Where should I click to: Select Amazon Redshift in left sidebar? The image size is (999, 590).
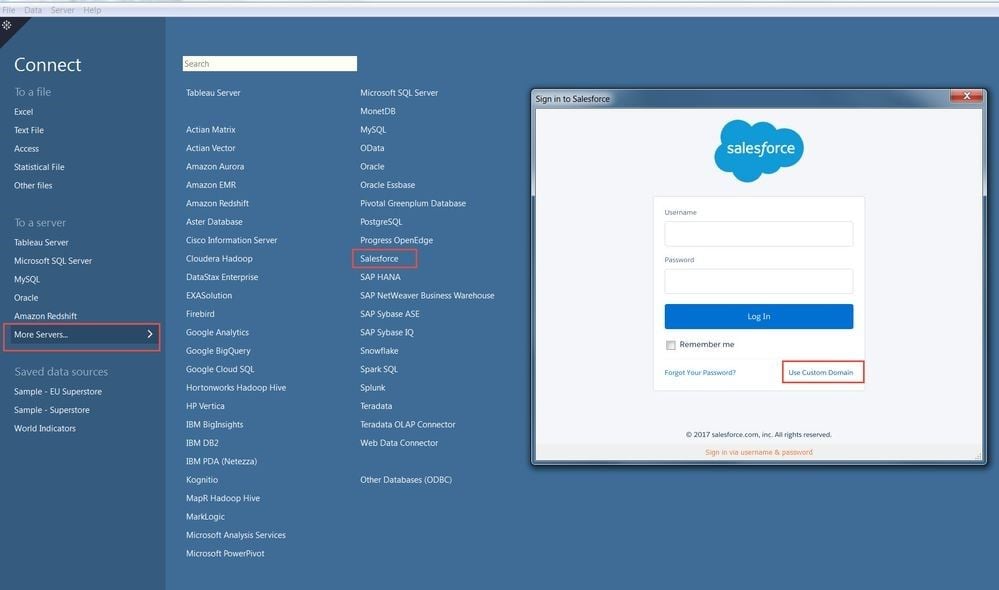point(45,316)
